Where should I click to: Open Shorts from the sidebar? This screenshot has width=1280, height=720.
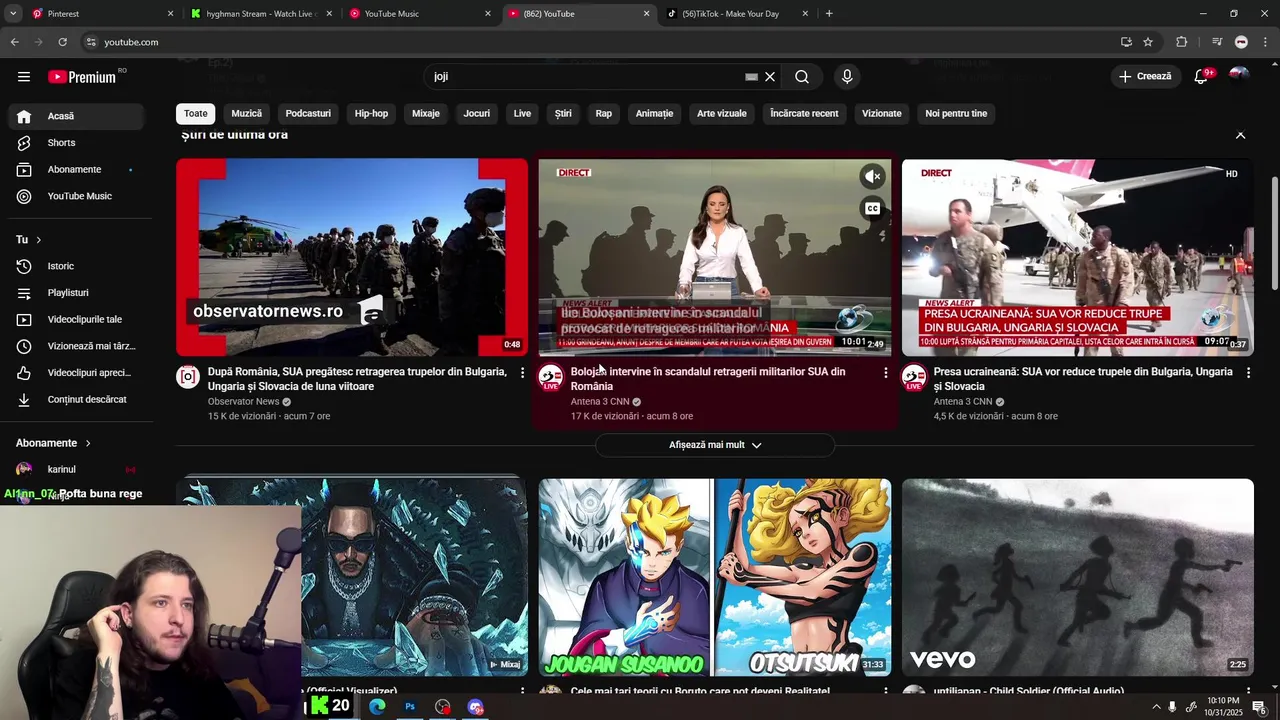77,143
